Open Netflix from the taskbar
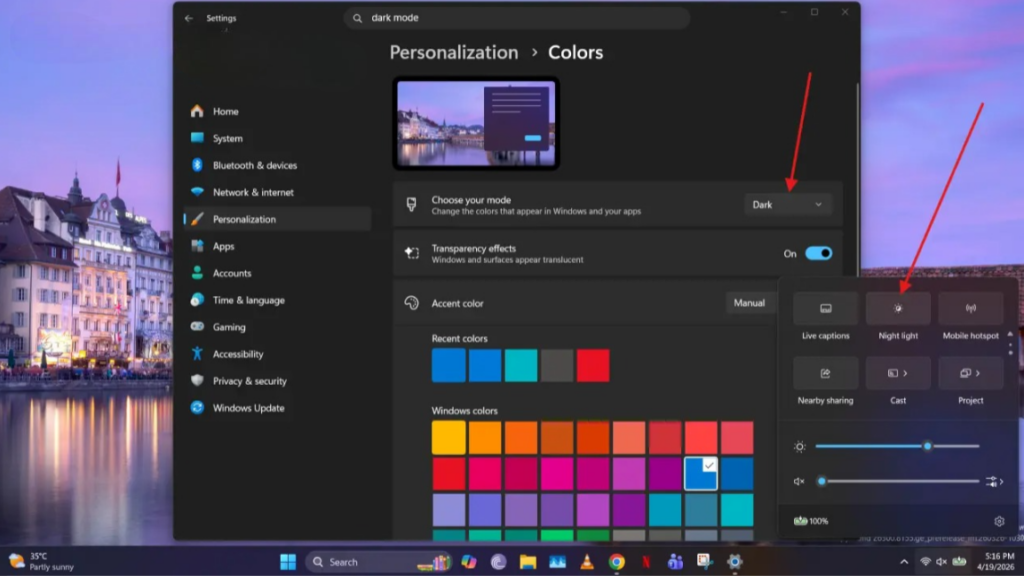1024x576 pixels. pos(646,562)
